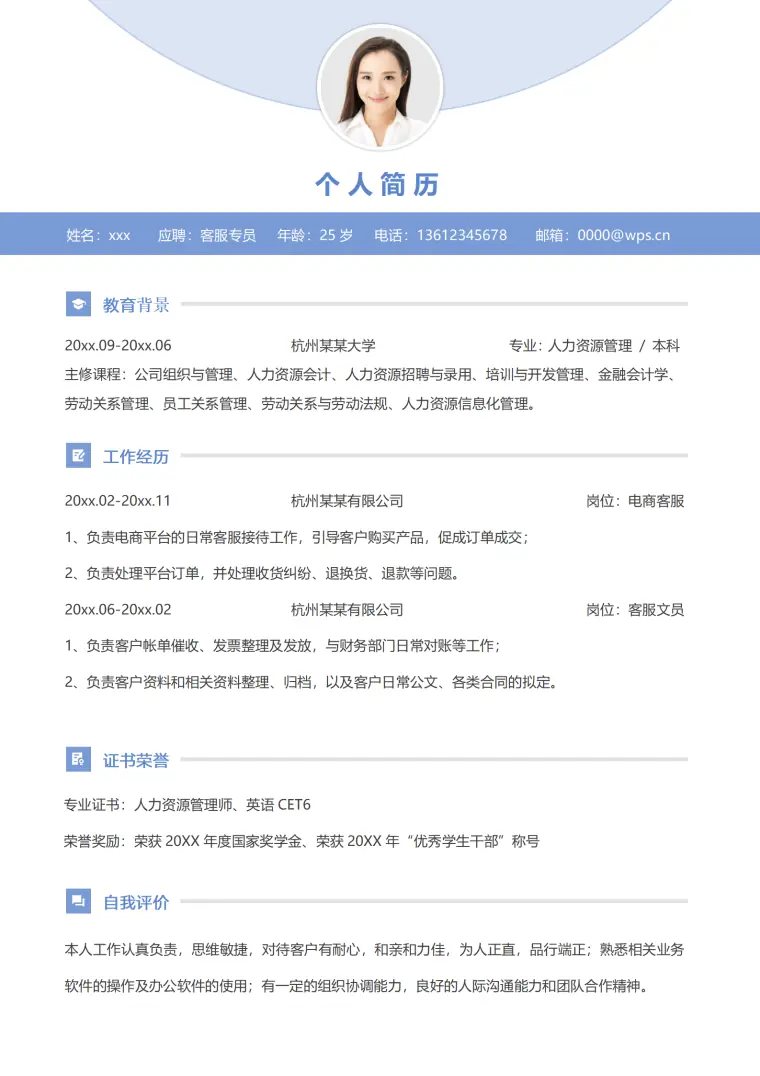This screenshot has width=760, height=1076.
Task: Click 应聘: 客服专员 in the banner
Action: coord(206,235)
